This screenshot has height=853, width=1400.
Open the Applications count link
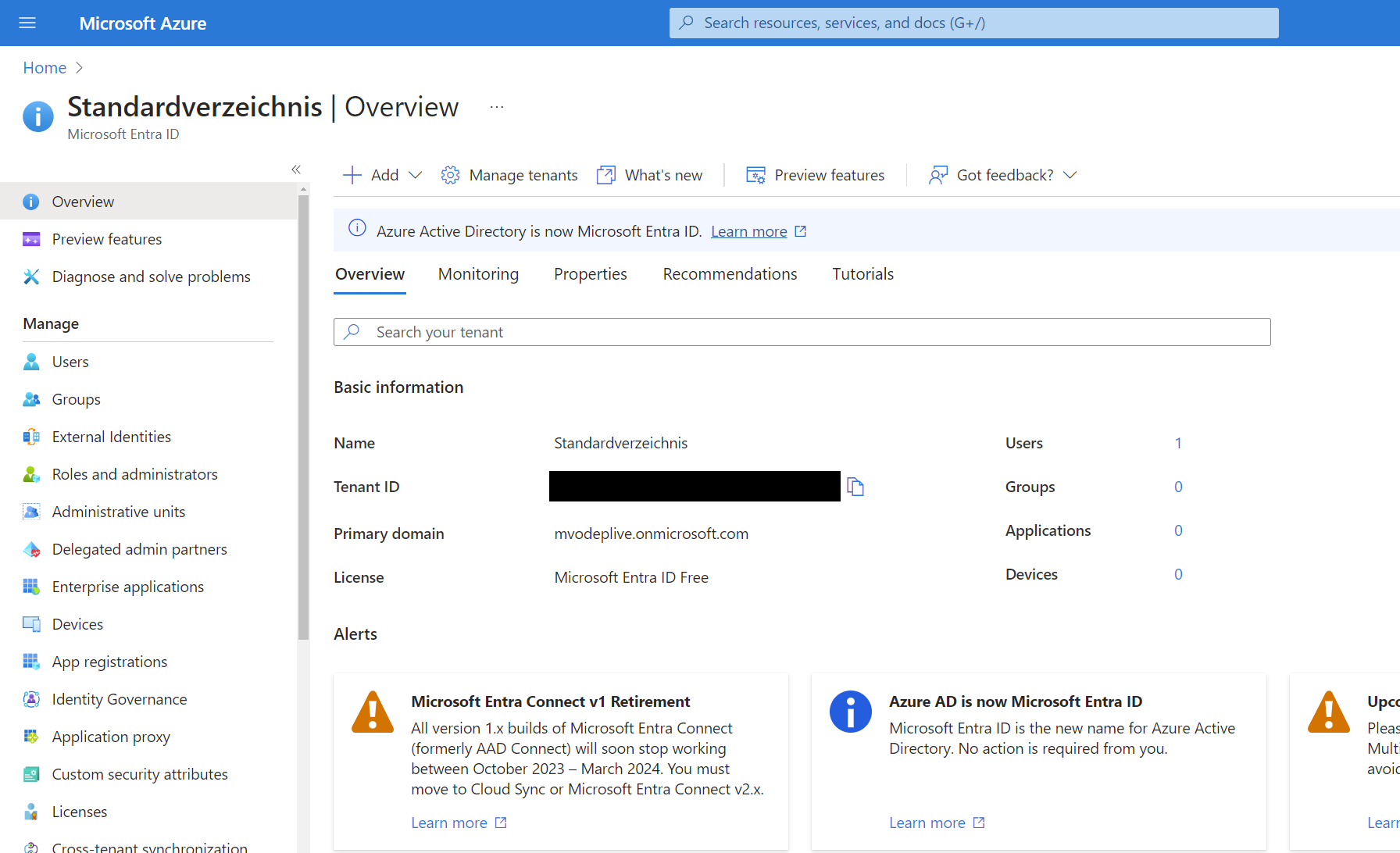[x=1178, y=530]
